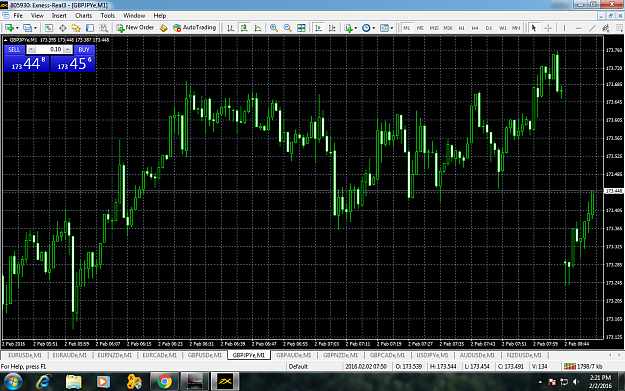Expand the Templates dropdown arrow

click(x=392, y=28)
